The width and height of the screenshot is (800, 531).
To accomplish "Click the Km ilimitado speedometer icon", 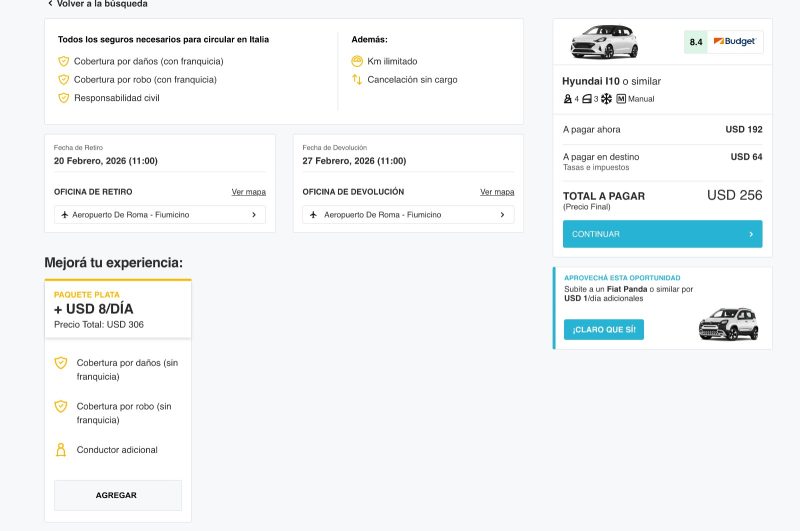I will pyautogui.click(x=357, y=61).
